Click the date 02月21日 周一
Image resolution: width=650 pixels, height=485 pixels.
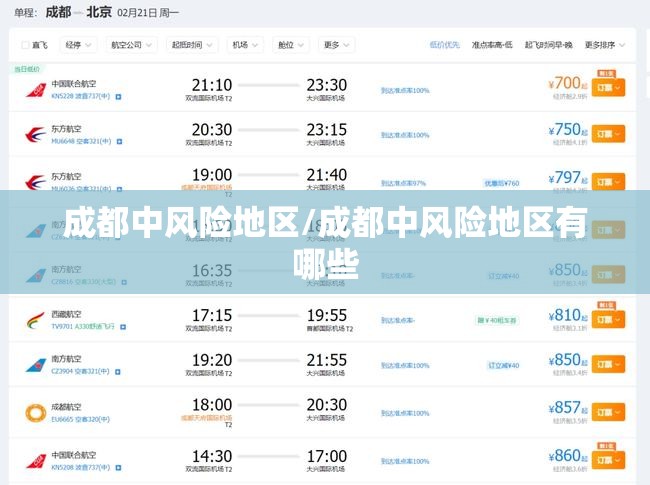coord(148,13)
